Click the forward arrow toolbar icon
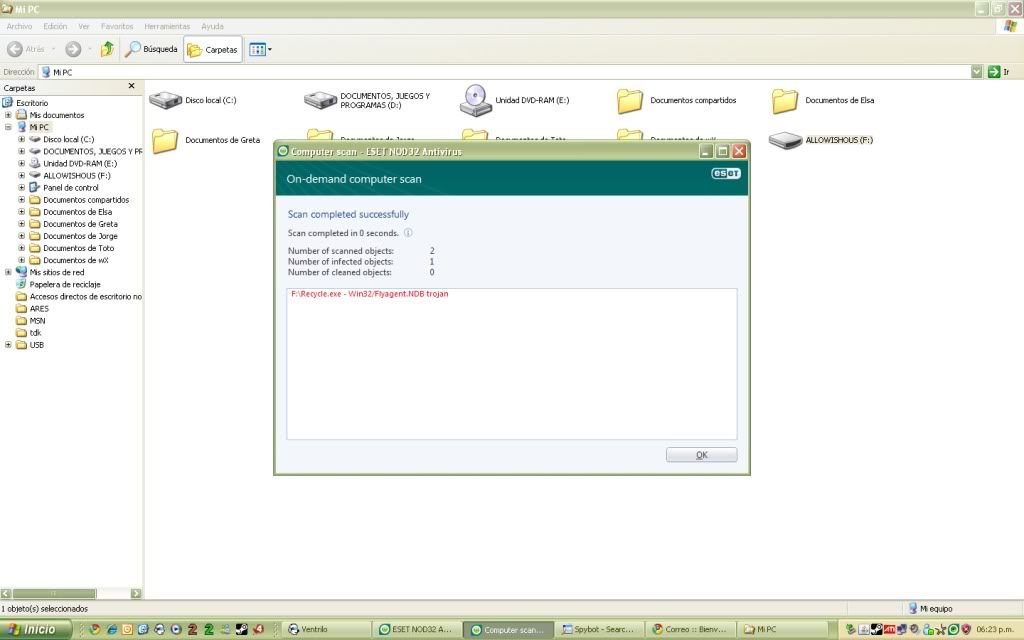Screen dimensions: 1024x640 coord(73,49)
